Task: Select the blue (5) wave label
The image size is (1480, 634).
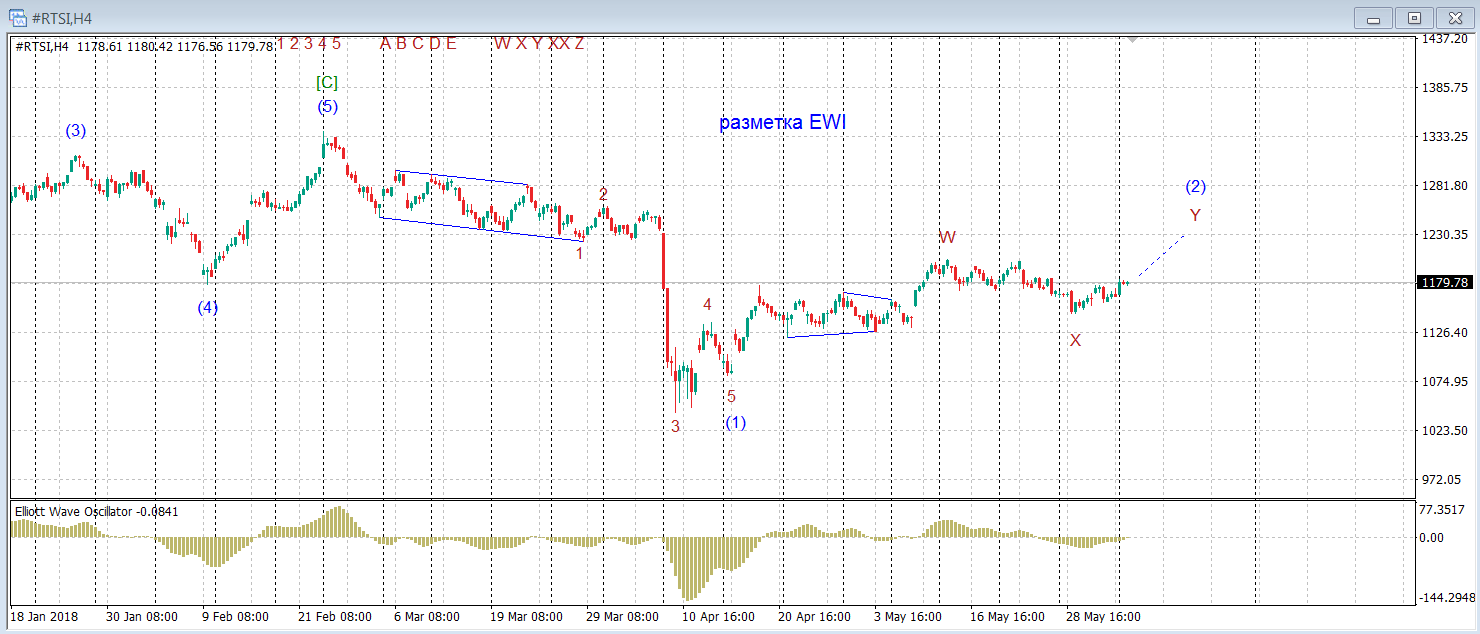Action: point(328,106)
